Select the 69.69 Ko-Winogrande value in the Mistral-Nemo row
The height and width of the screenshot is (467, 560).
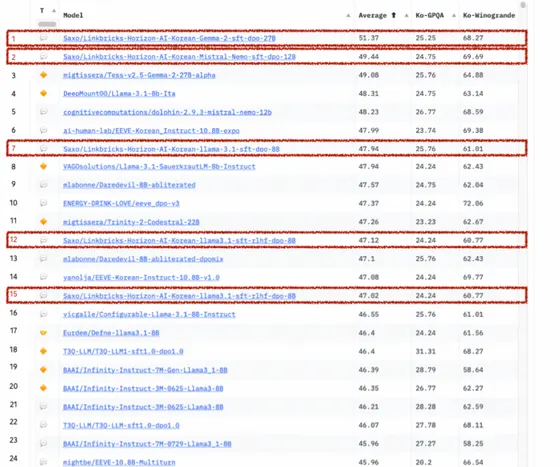point(473,56)
